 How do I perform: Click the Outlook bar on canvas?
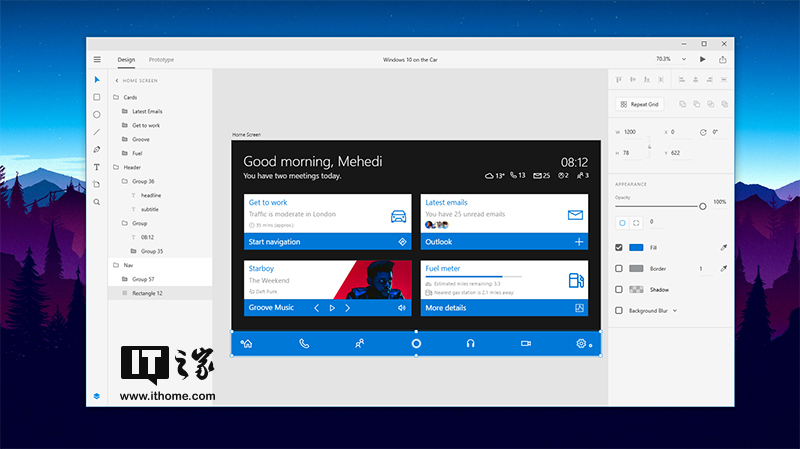(x=504, y=241)
